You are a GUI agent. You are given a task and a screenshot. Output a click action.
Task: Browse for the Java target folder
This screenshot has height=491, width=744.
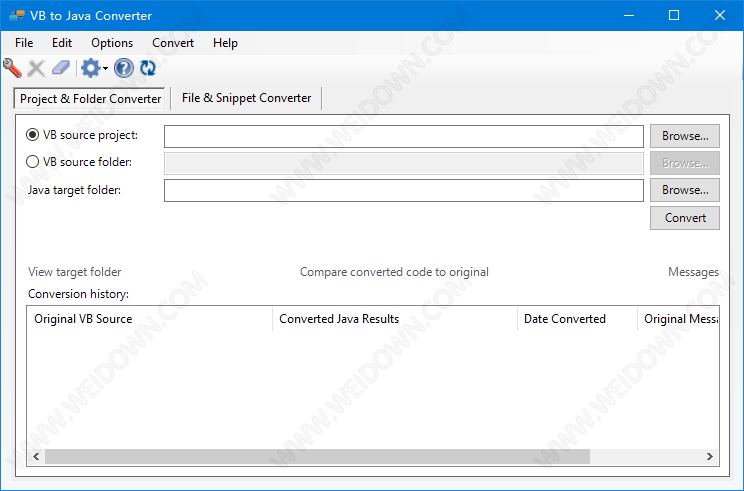pyautogui.click(x=685, y=190)
